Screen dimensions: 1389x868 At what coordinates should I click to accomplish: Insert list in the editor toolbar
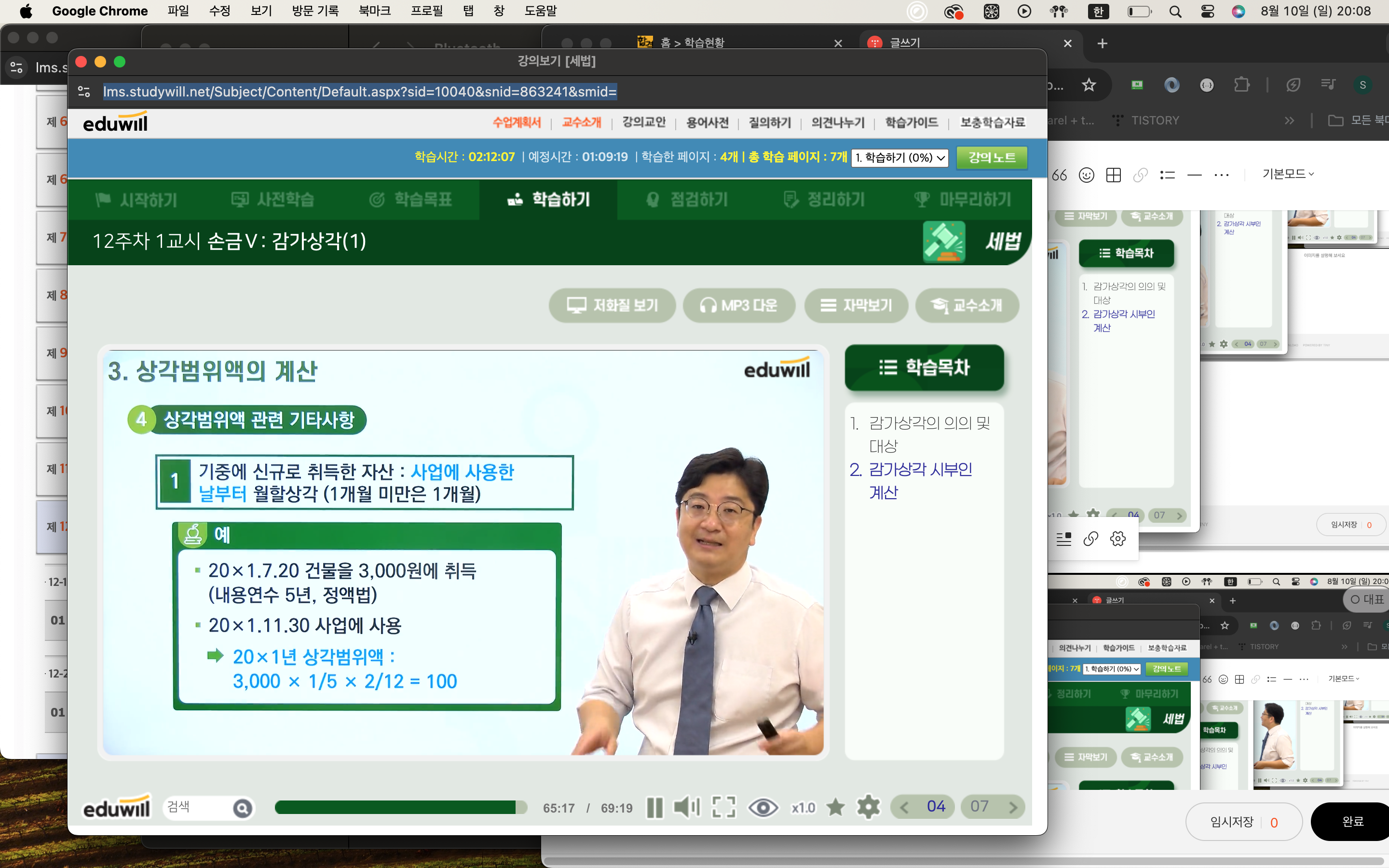(x=1168, y=175)
